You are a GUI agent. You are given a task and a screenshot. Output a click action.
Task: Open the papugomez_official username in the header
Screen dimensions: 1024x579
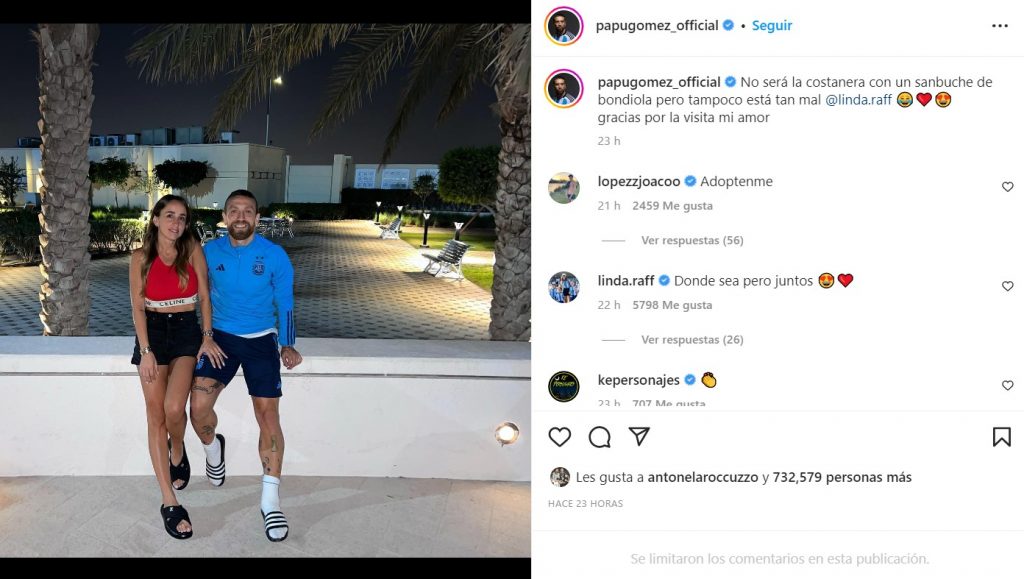(657, 25)
